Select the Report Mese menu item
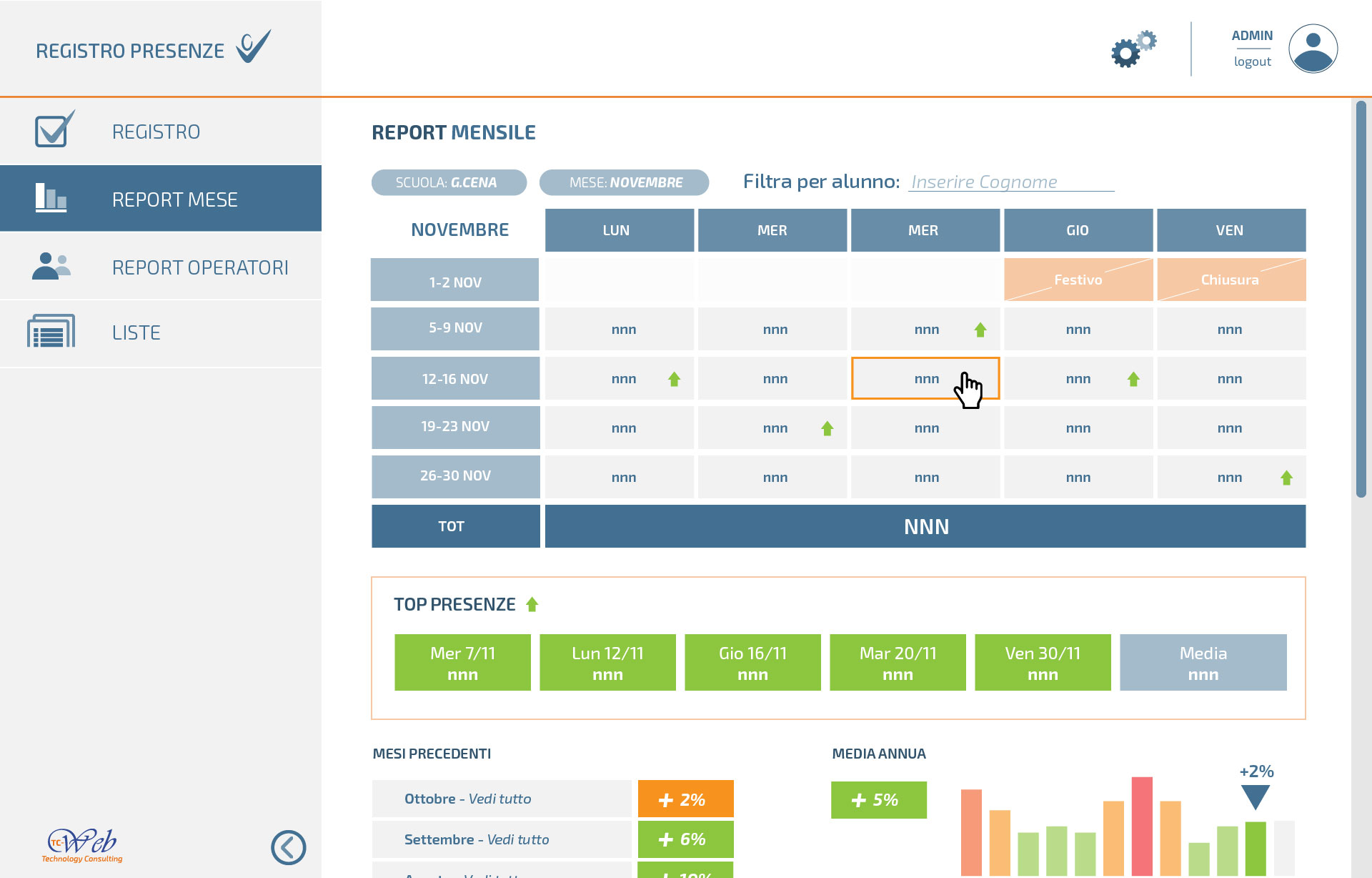This screenshot has width=1372, height=878. tap(161, 199)
